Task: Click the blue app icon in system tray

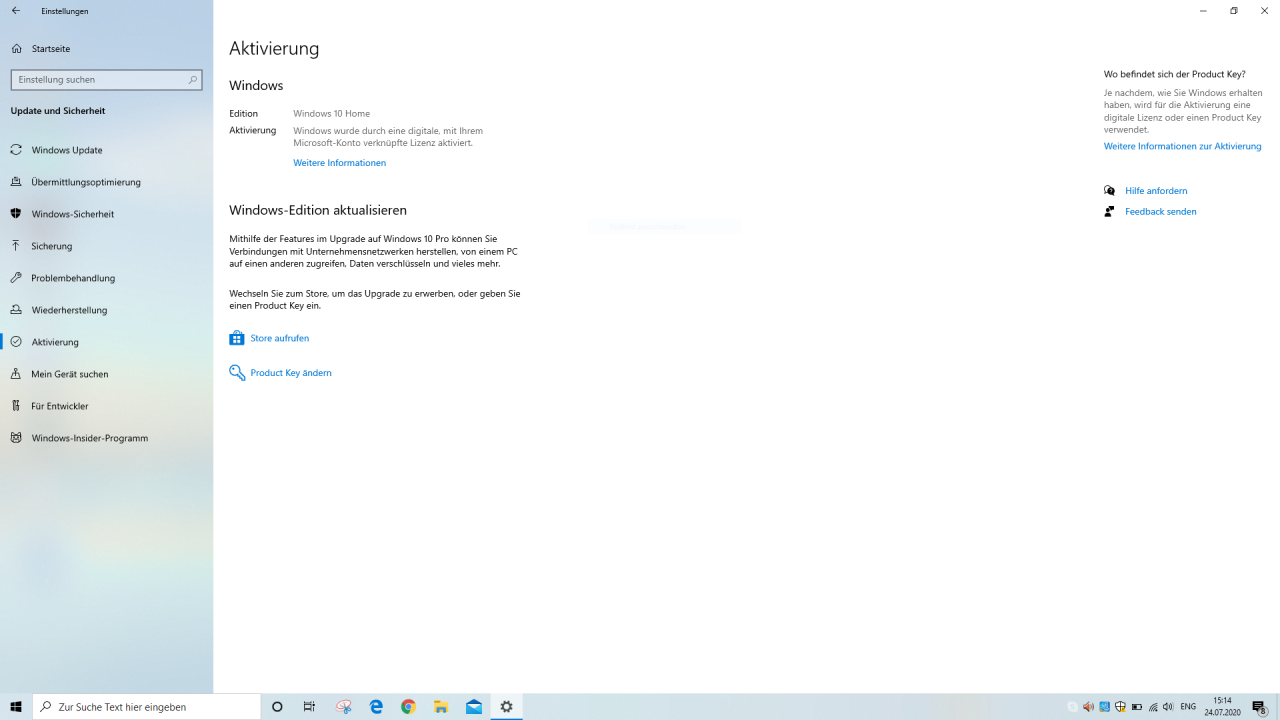Action: 1105,707
